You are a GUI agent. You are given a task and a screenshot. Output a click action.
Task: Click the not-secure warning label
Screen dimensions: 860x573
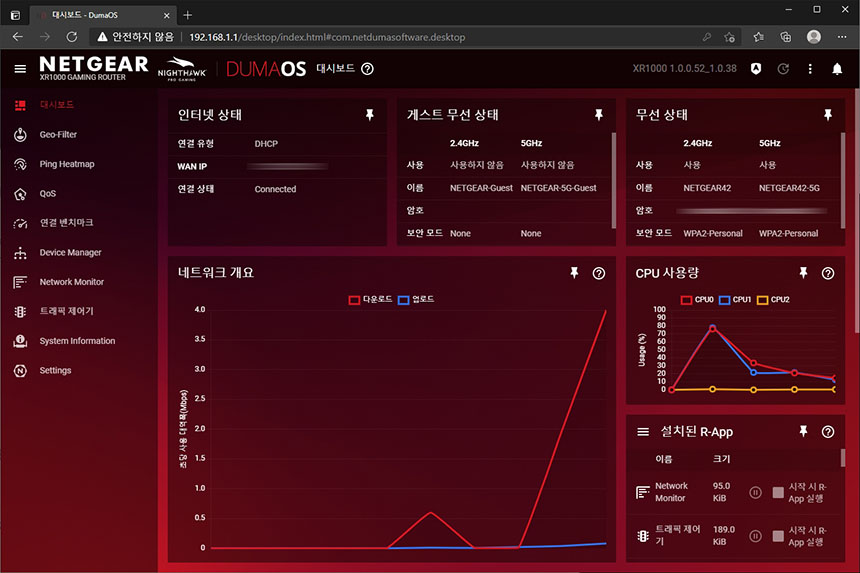click(135, 37)
